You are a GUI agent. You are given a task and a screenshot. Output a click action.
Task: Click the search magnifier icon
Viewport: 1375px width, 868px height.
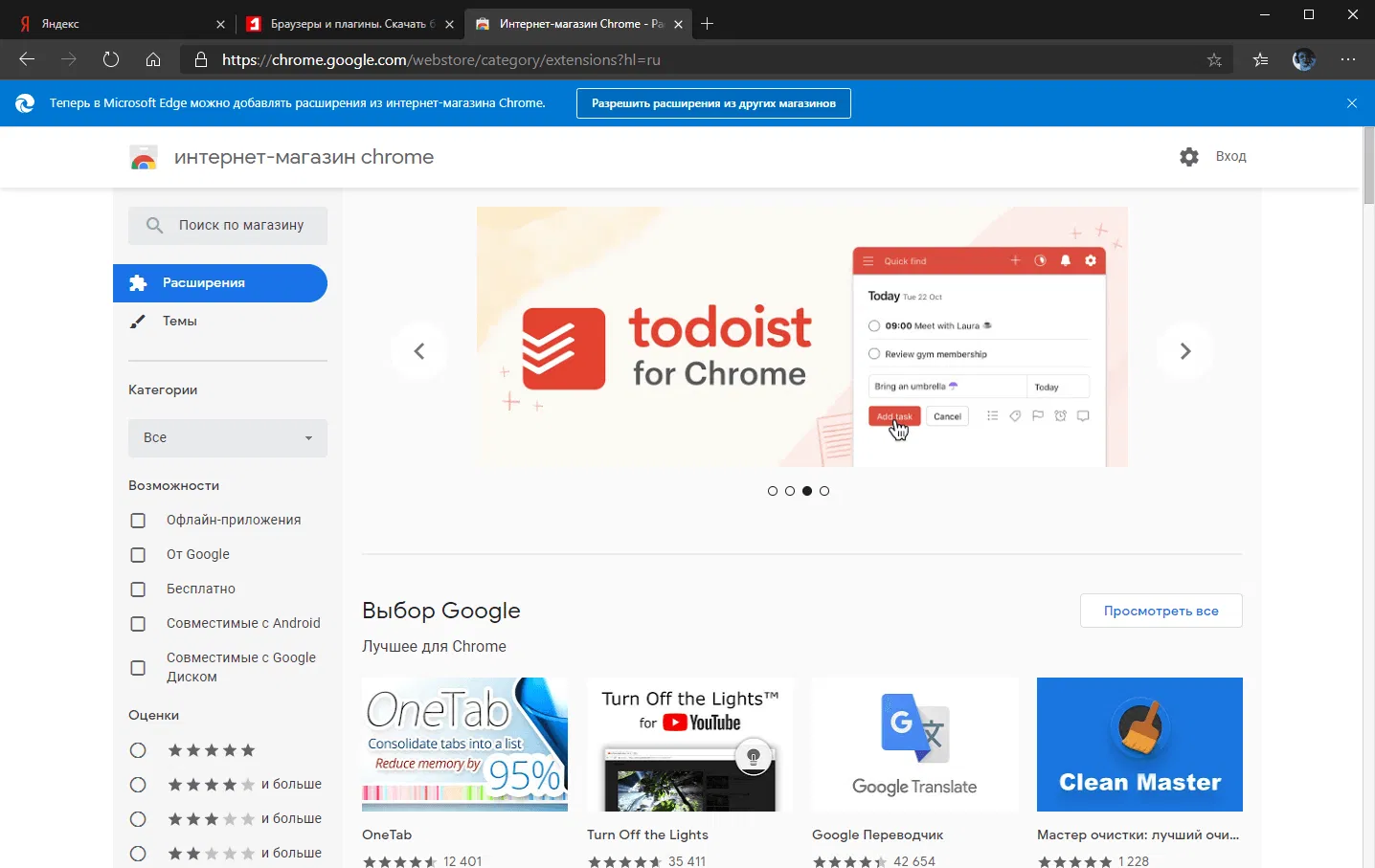tap(154, 226)
